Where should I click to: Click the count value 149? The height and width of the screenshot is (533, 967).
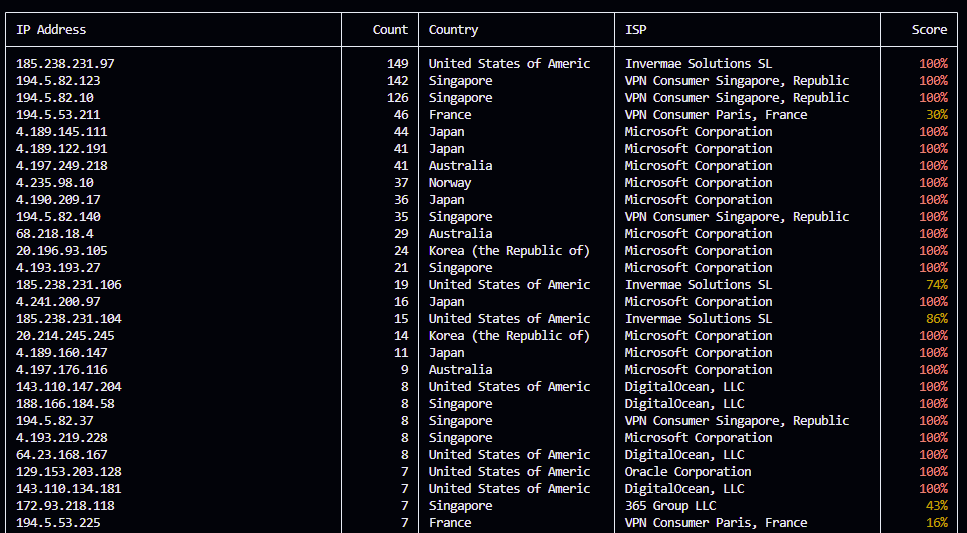pyautogui.click(x=398, y=64)
